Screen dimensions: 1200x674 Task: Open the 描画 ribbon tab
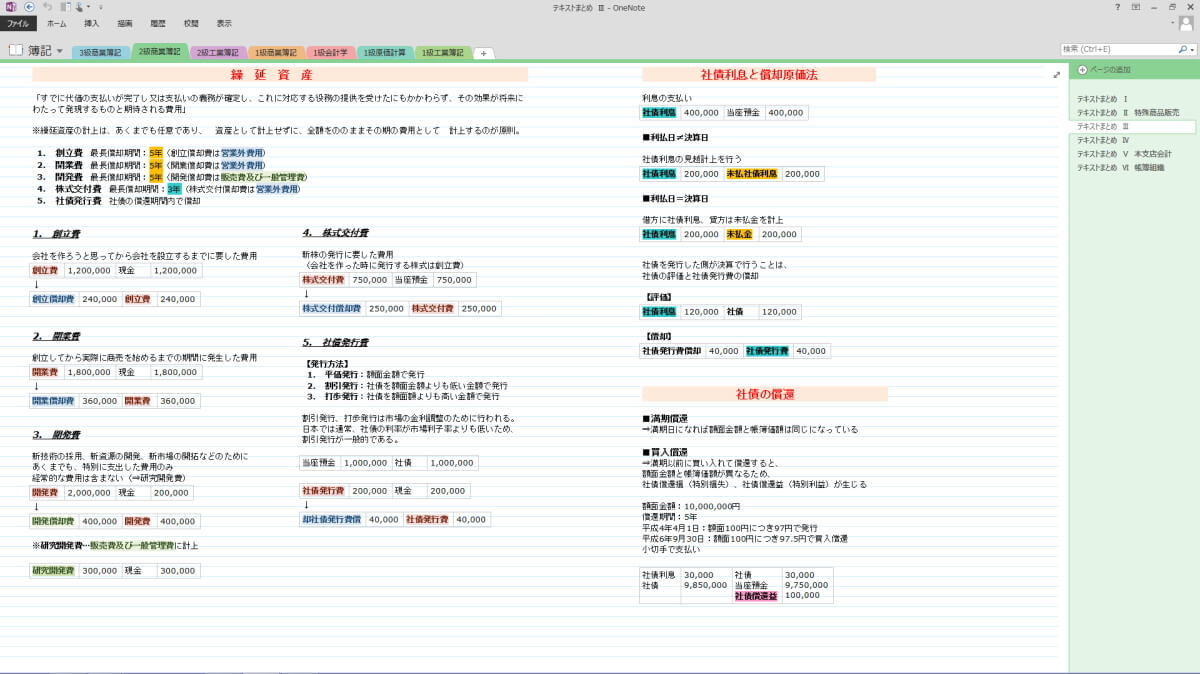[124, 23]
